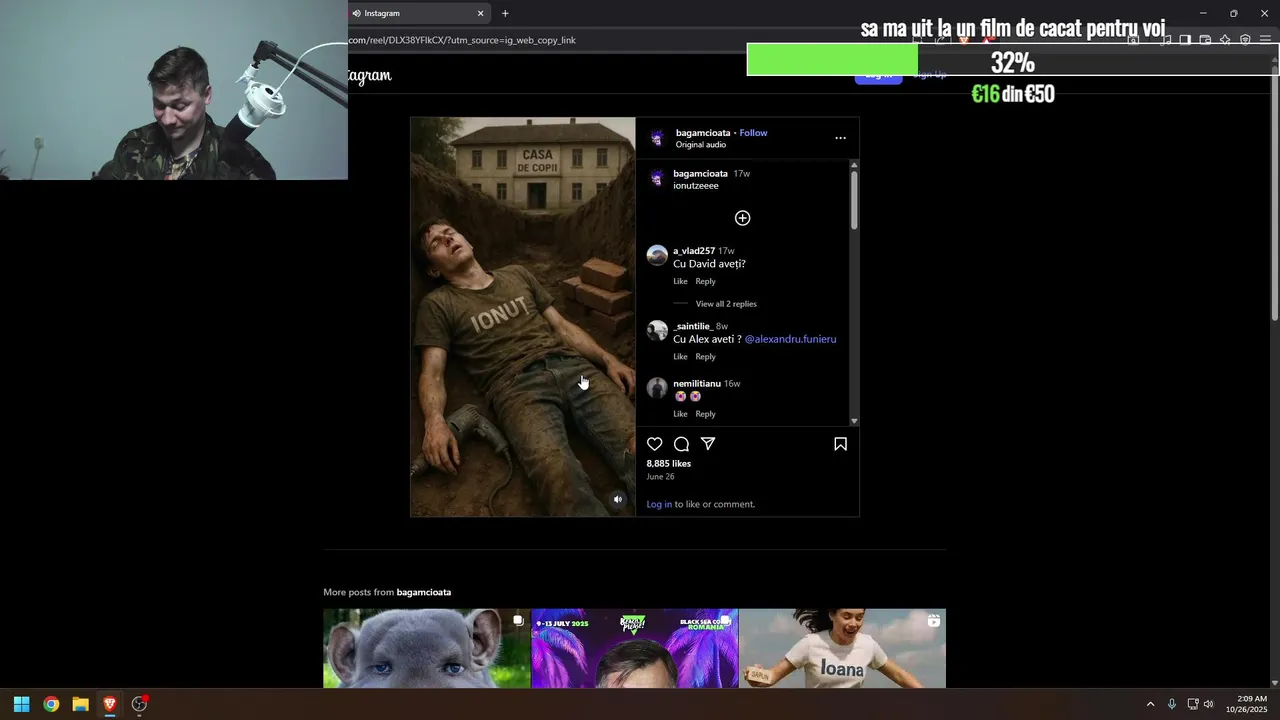Open a_vlad257's profile picture
1280x720 pixels.
coord(657,255)
